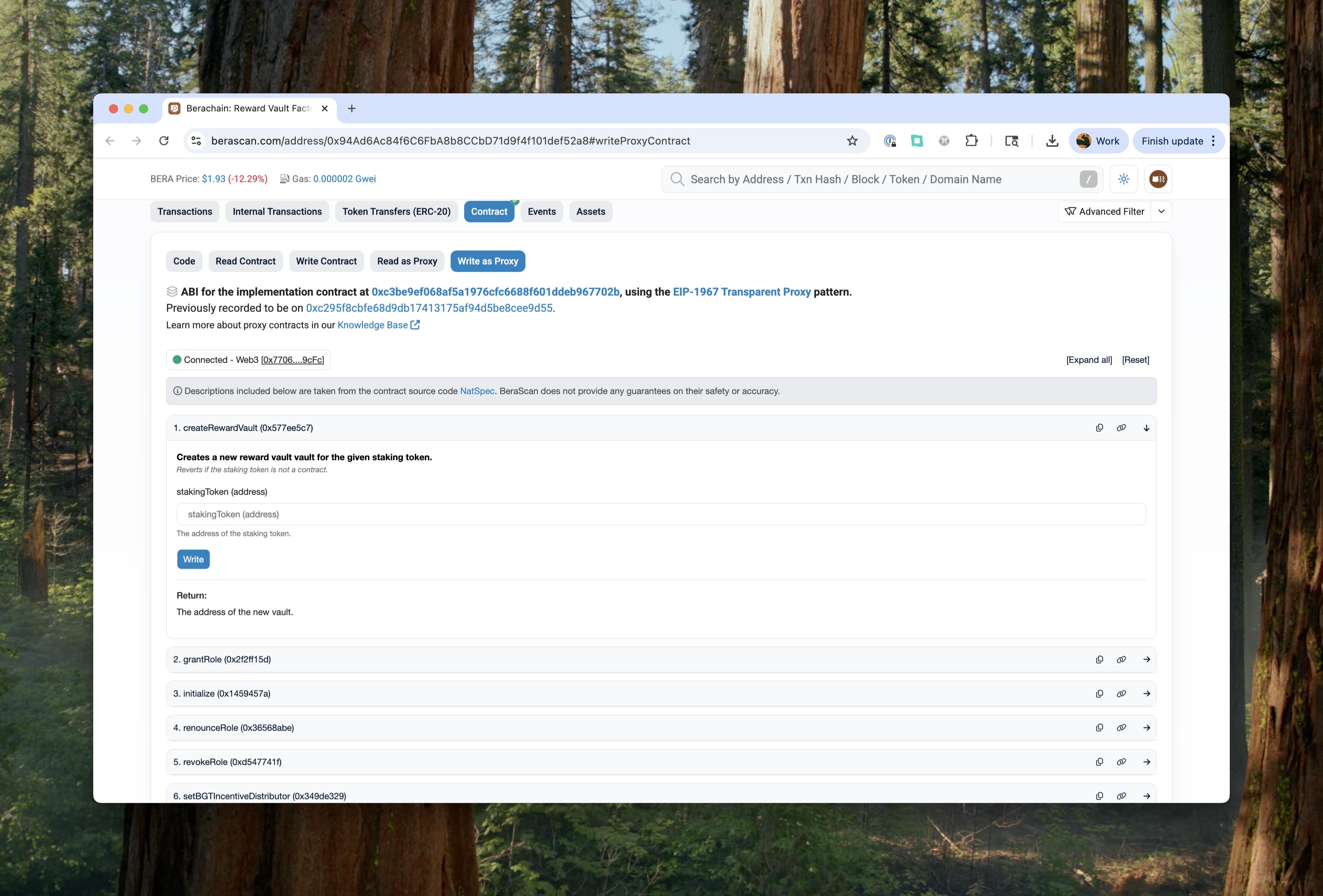Open the Chrome downloads icon
The width and height of the screenshot is (1323, 896).
tap(1052, 141)
